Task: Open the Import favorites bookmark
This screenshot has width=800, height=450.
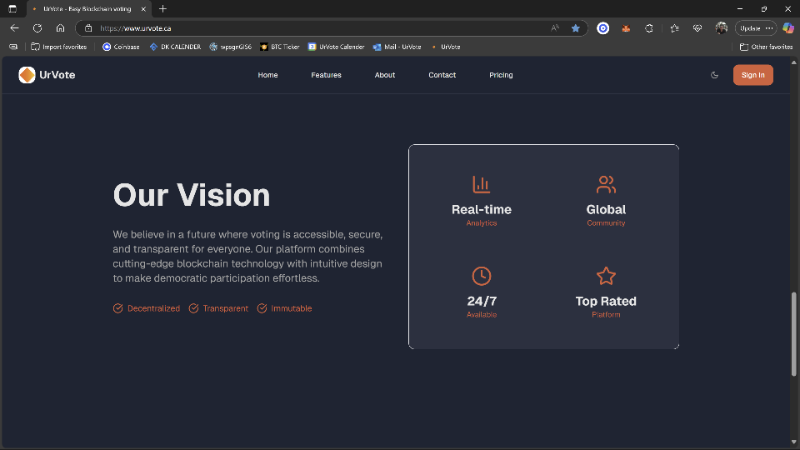Action: click(x=58, y=46)
